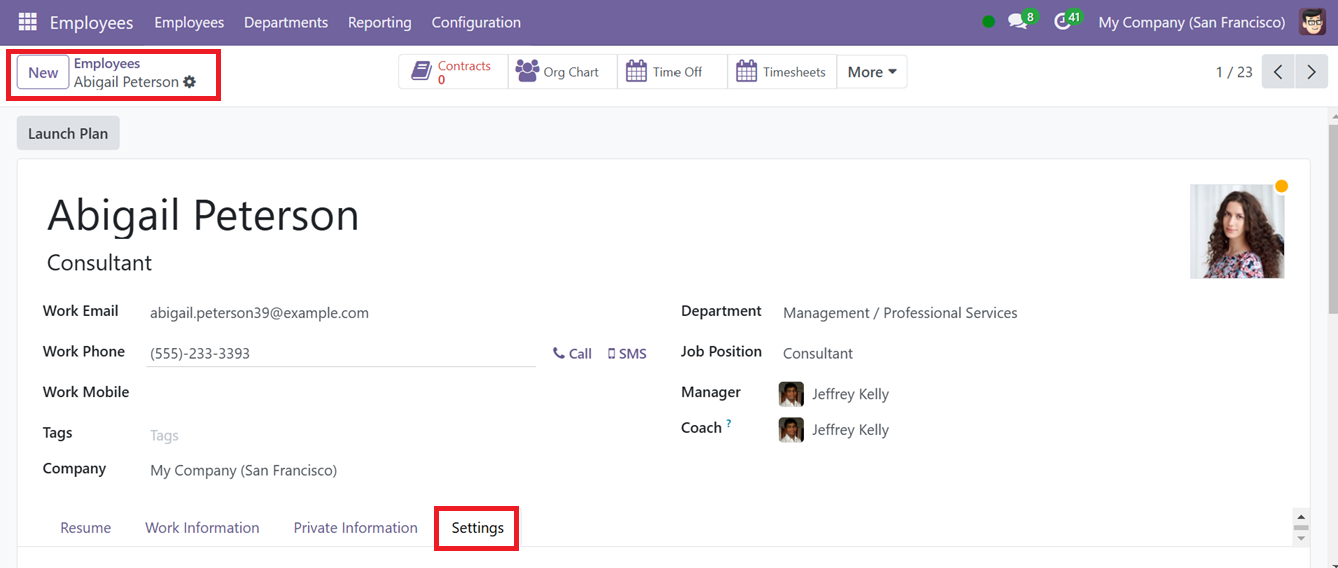Click the Employees app title in navbar
This screenshot has height=568, width=1338.
91,22
